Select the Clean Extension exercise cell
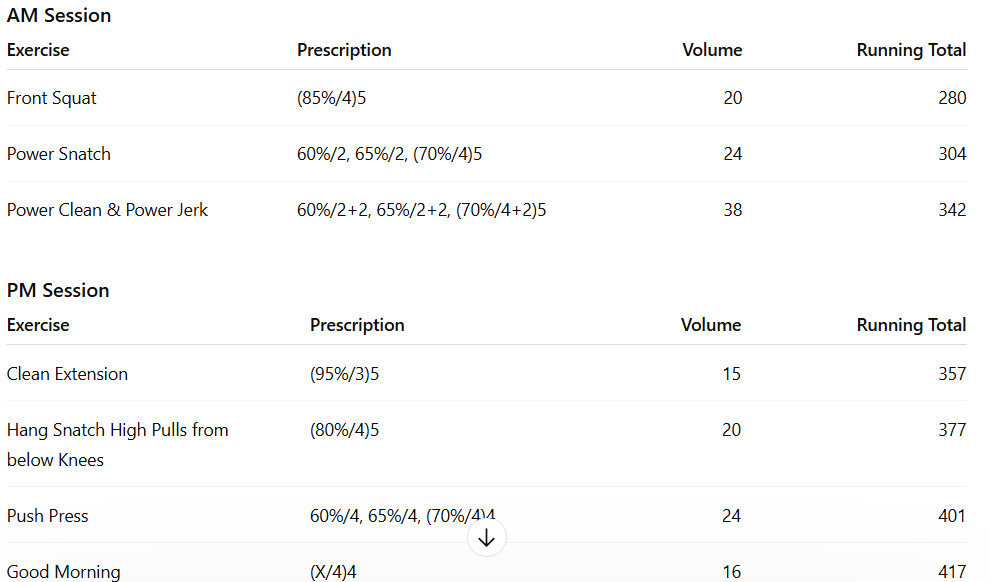990x582 pixels. (x=67, y=374)
